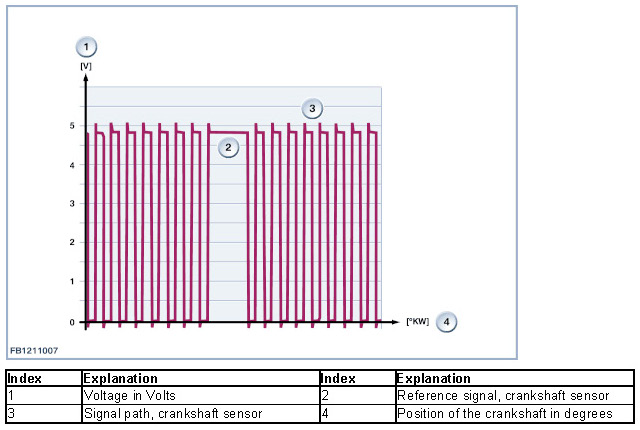
Task: Click callout marker 4 beside the °KW label
Action: click(447, 321)
